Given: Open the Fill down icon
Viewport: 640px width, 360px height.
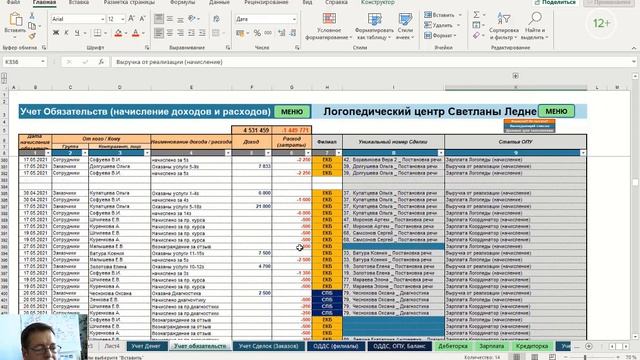Looking at the screenshot, I should click(x=476, y=25).
